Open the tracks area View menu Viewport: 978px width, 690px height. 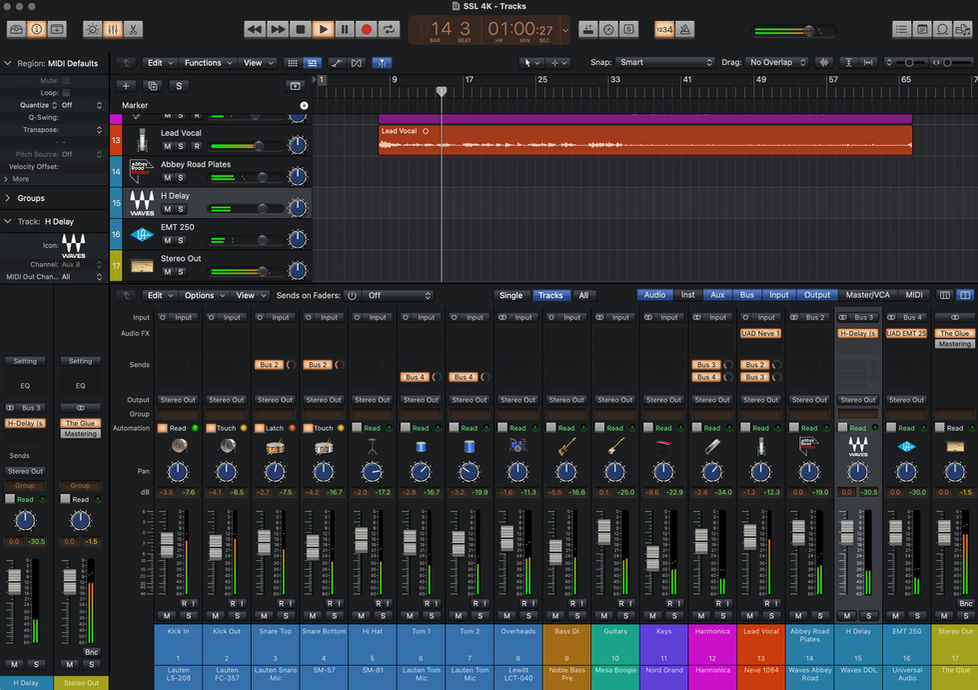click(258, 63)
